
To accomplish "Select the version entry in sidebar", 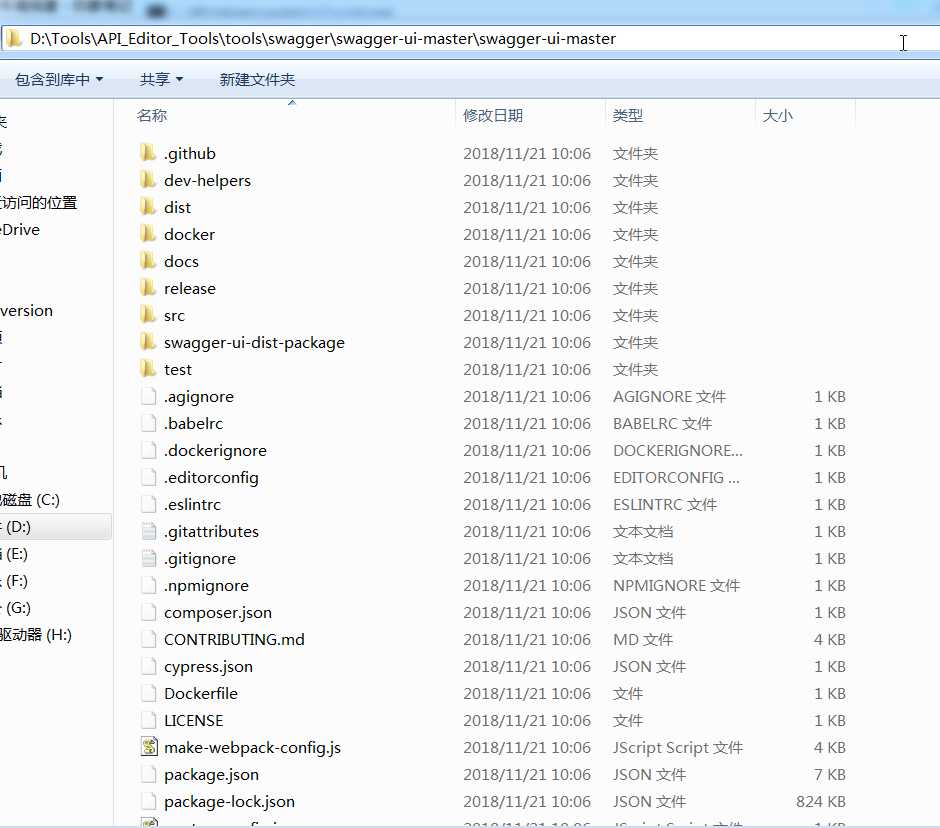I will pyautogui.click(x=26, y=310).
